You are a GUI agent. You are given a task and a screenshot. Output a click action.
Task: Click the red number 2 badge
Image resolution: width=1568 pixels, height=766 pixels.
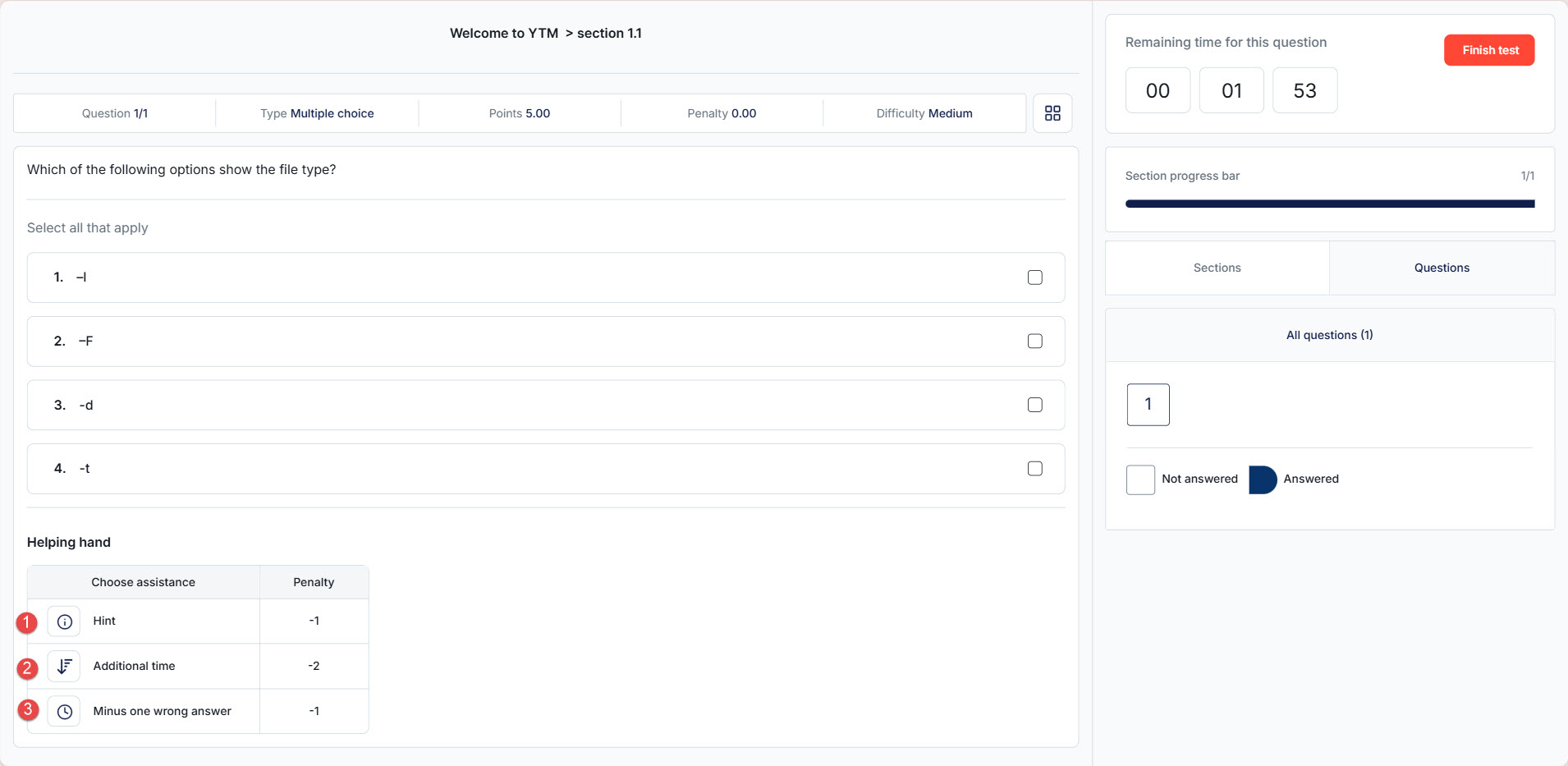(x=27, y=668)
